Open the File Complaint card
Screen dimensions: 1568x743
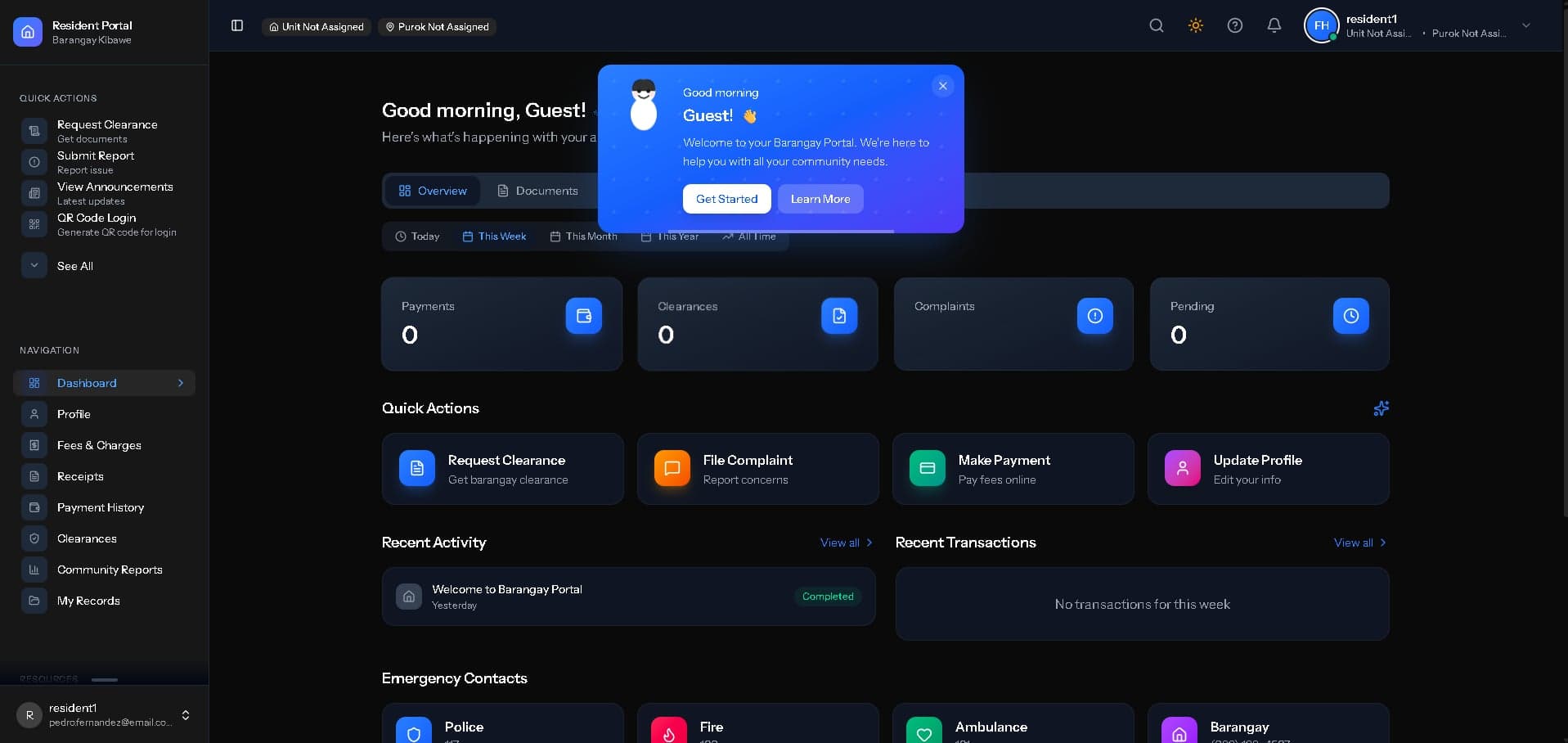(x=758, y=469)
